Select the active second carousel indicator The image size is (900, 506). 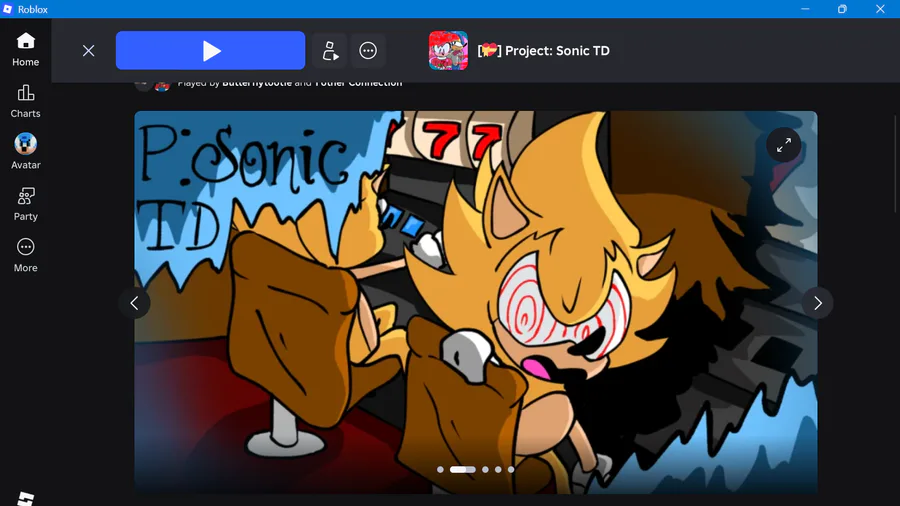pos(463,469)
